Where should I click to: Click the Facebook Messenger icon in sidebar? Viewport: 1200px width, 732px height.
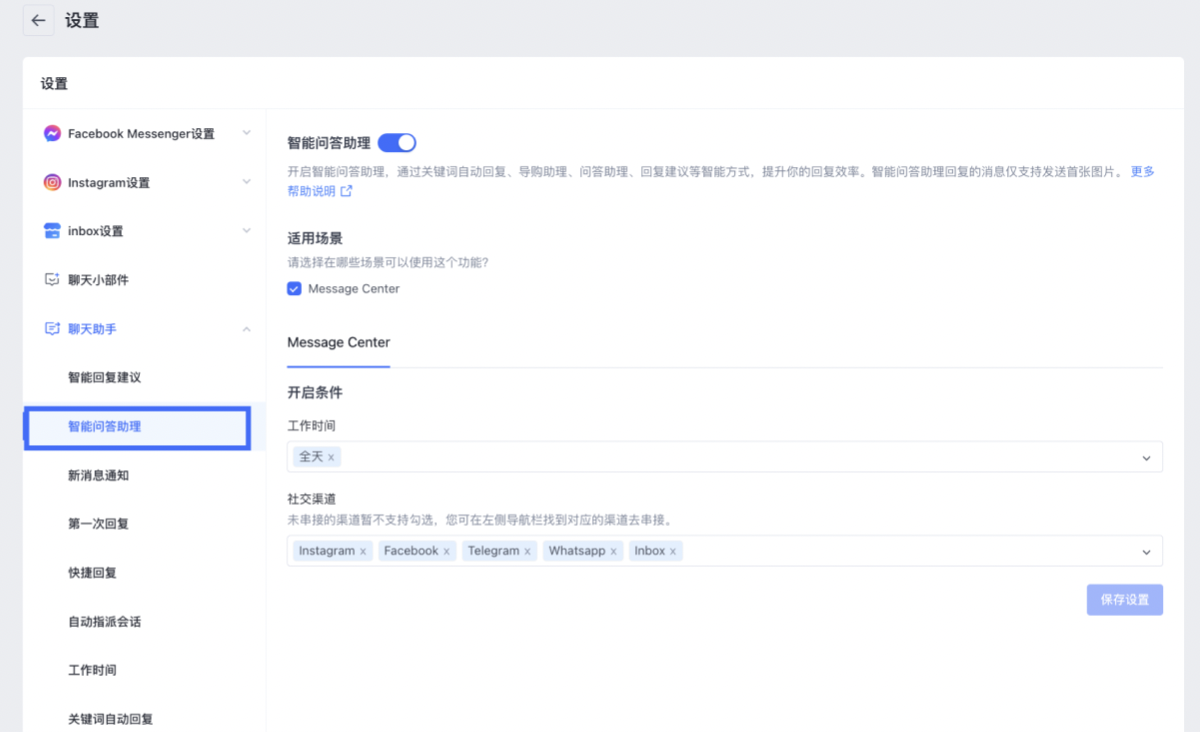point(52,133)
